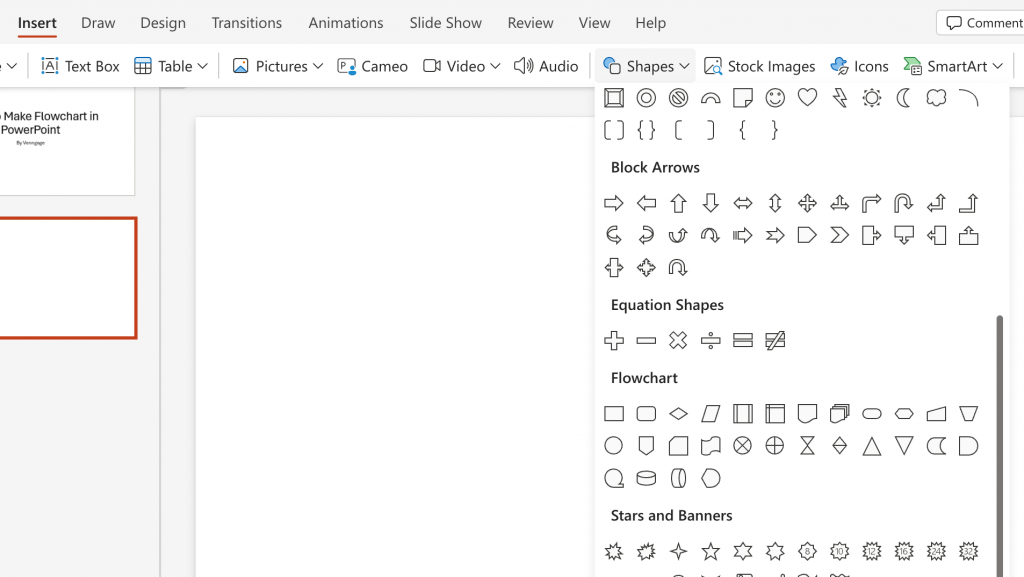Choose the right block arrow shape
This screenshot has height=577, width=1024.
point(613,203)
